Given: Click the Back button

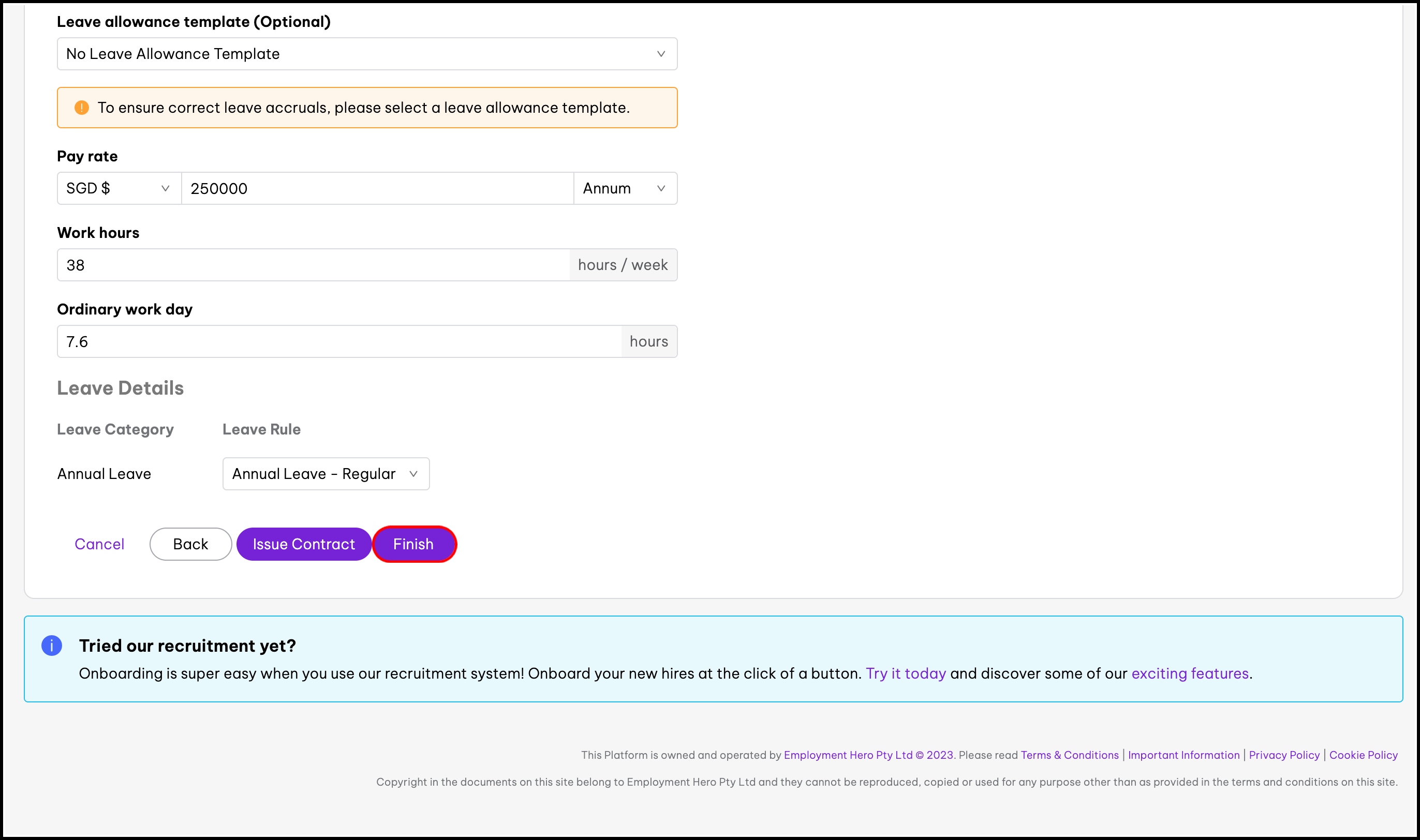Looking at the screenshot, I should tap(191, 544).
